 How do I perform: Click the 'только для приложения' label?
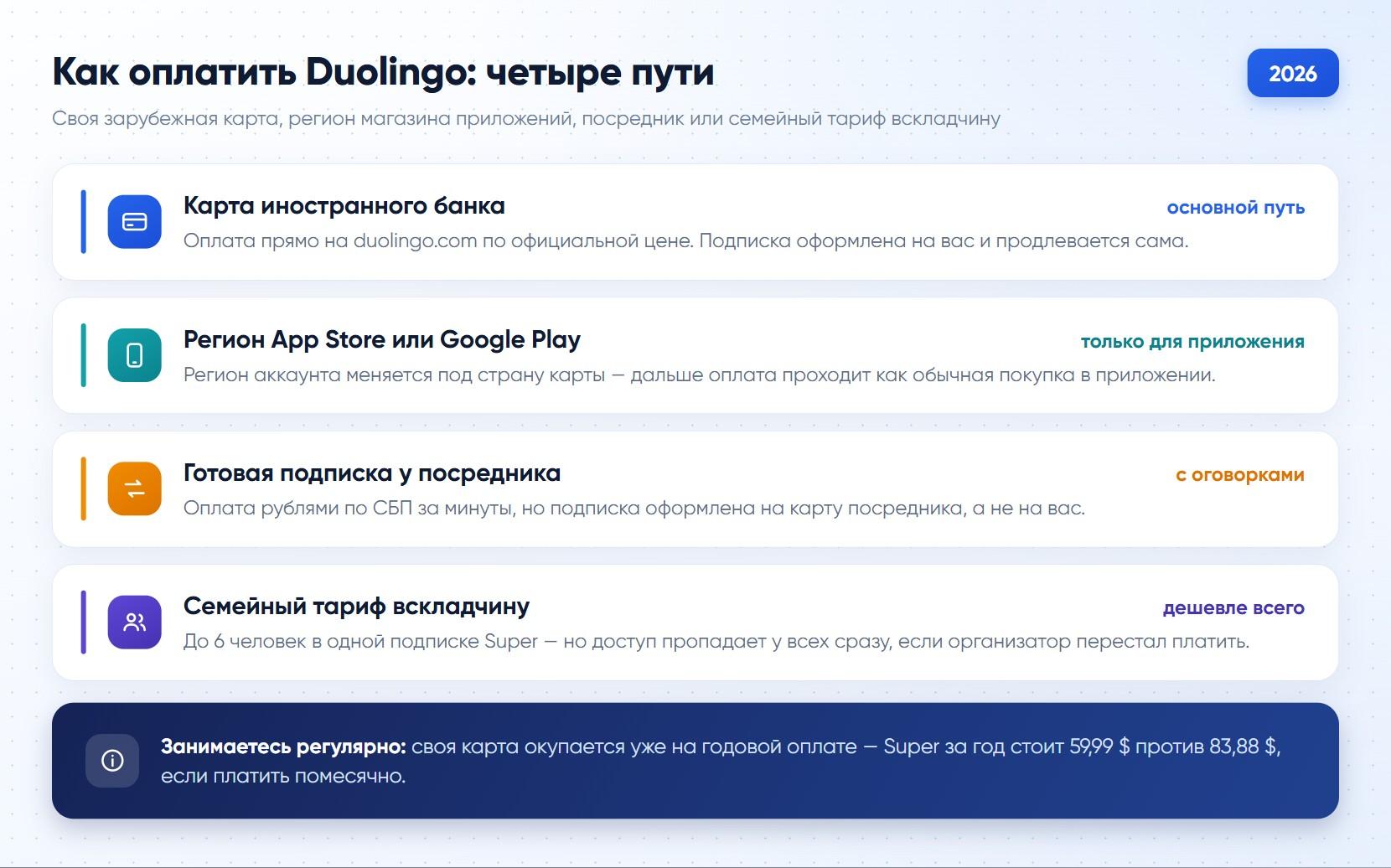pos(1192,341)
